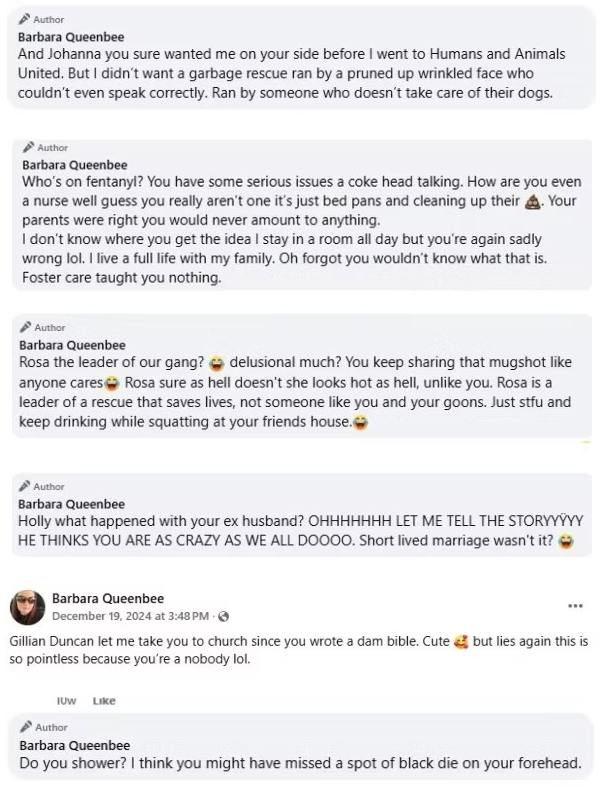
Task: Open the three-dots post options menu
Action: 574,606
